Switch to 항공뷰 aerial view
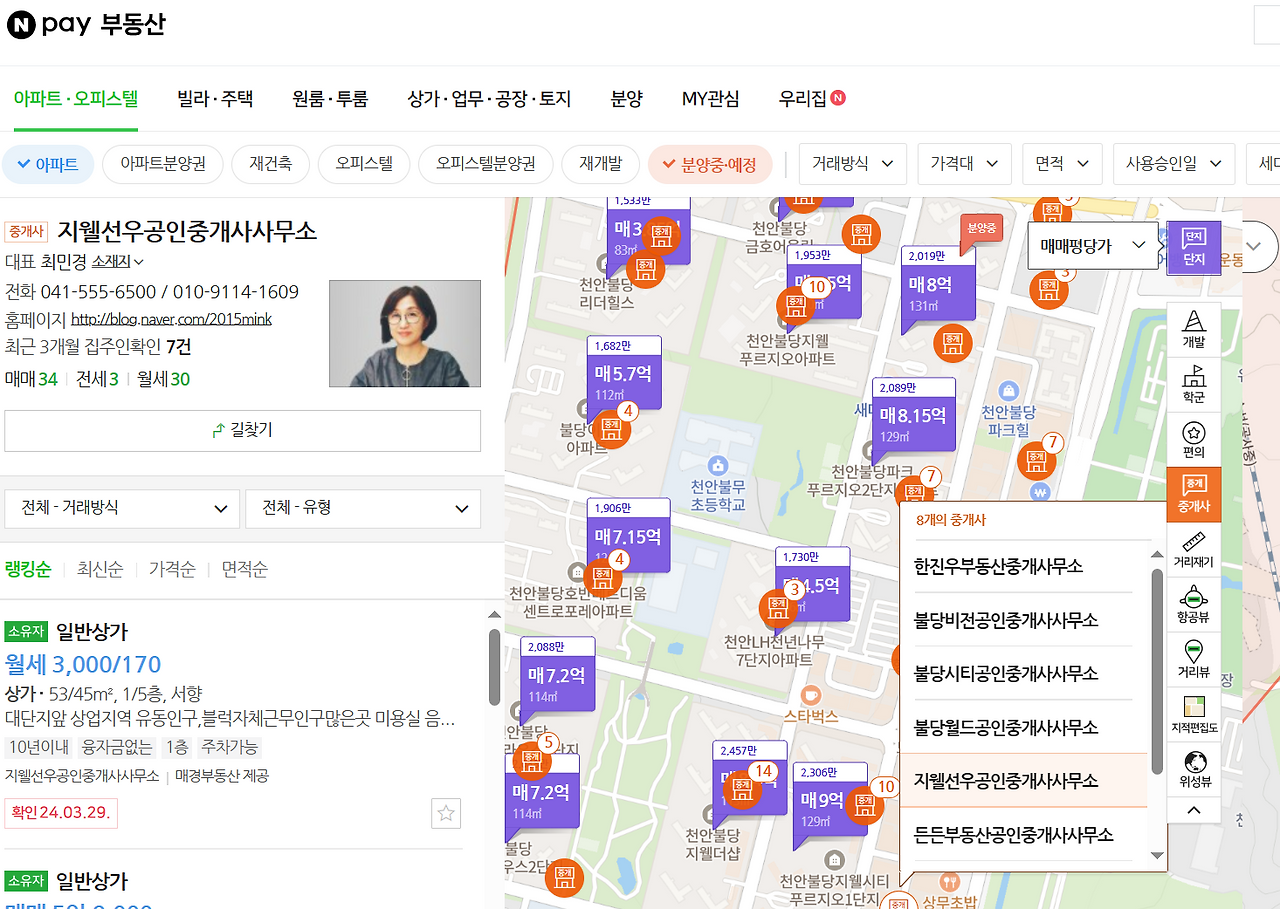The image size is (1280, 909). coord(1194,603)
